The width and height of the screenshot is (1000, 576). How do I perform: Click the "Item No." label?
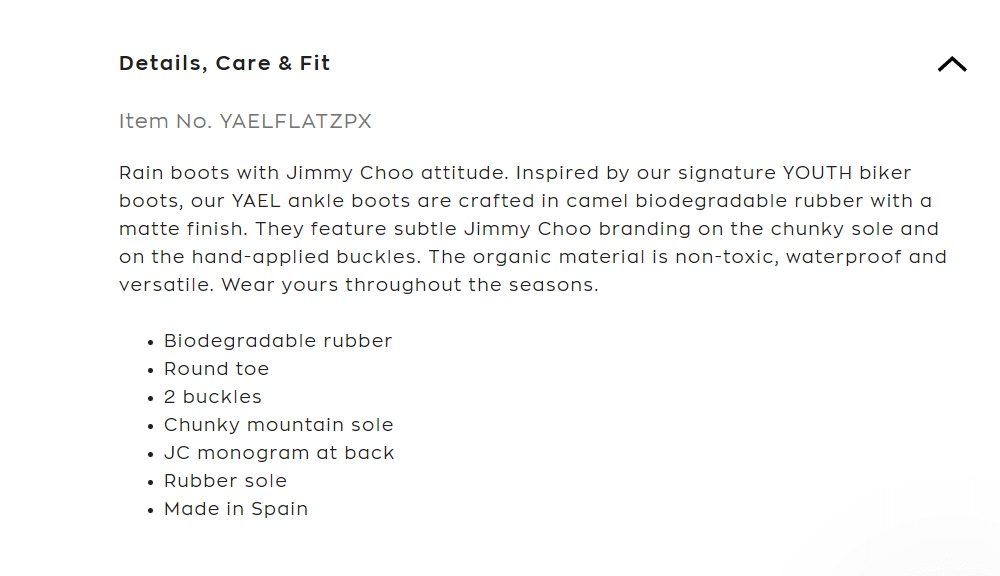[x=165, y=122]
